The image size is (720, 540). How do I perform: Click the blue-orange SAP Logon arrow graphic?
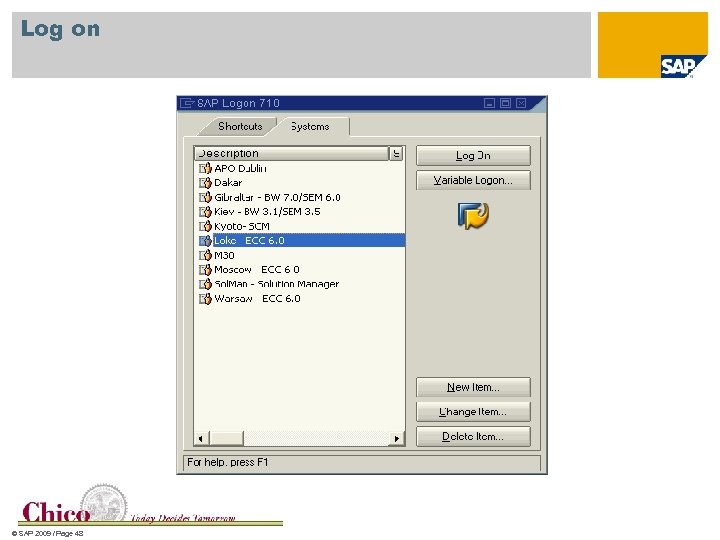473,215
